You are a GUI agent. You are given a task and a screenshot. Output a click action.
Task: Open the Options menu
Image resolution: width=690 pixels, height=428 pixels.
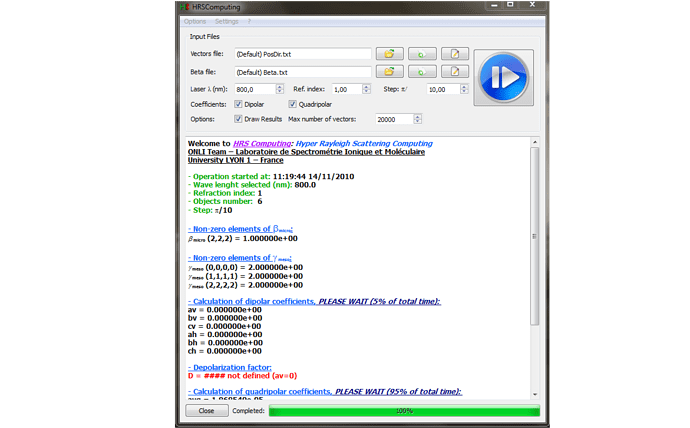[x=194, y=21]
